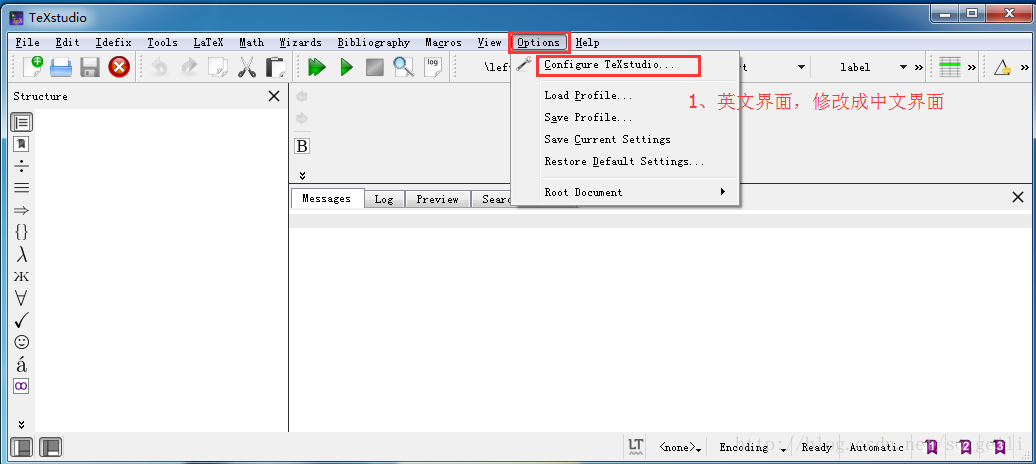
Task: Open the viewer using the magnifier icon
Action: coord(403,67)
